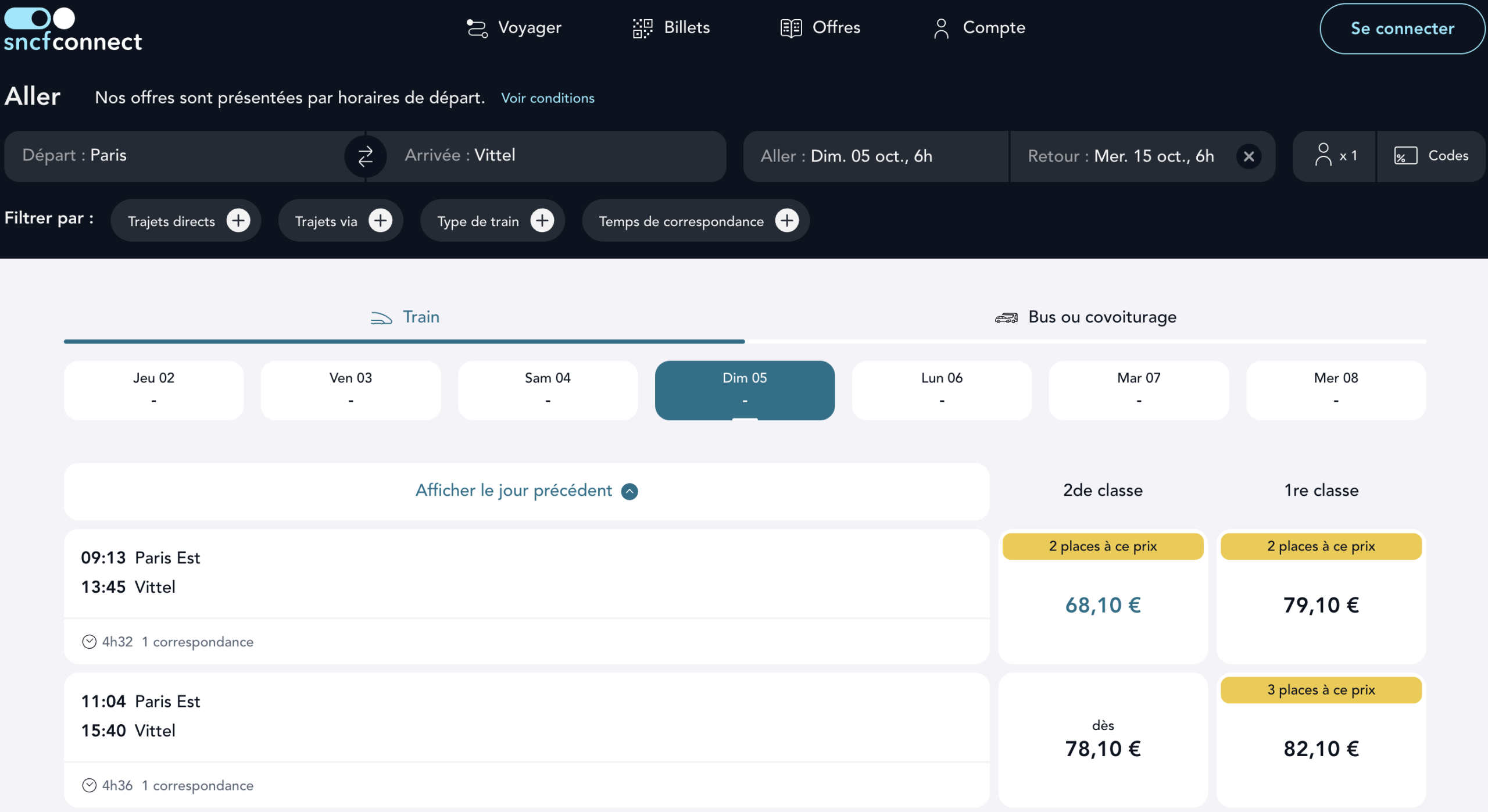Select the 68,10 € second class fare
This screenshot has width=1488, height=812.
point(1103,604)
